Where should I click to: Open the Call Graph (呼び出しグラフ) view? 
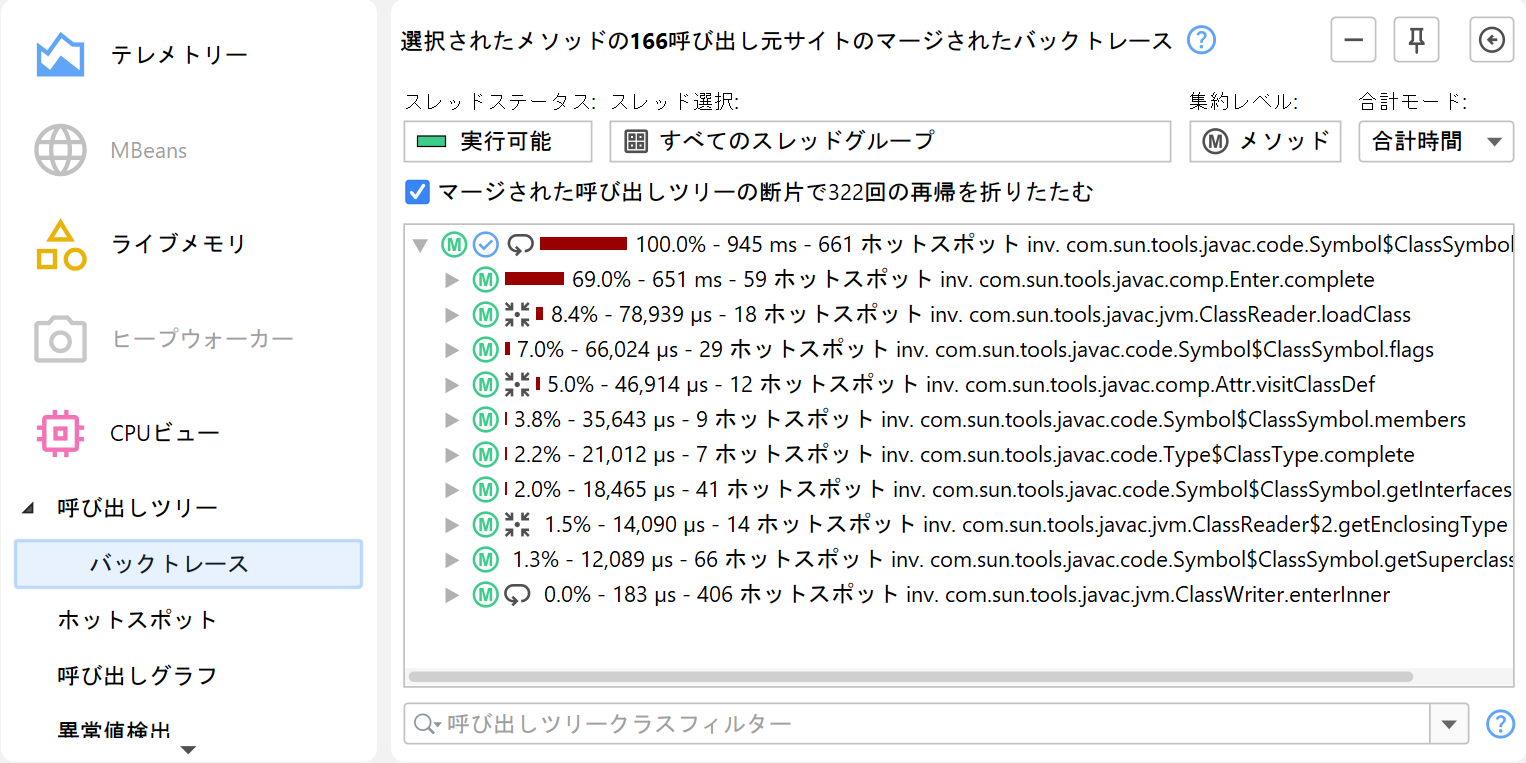(137, 676)
